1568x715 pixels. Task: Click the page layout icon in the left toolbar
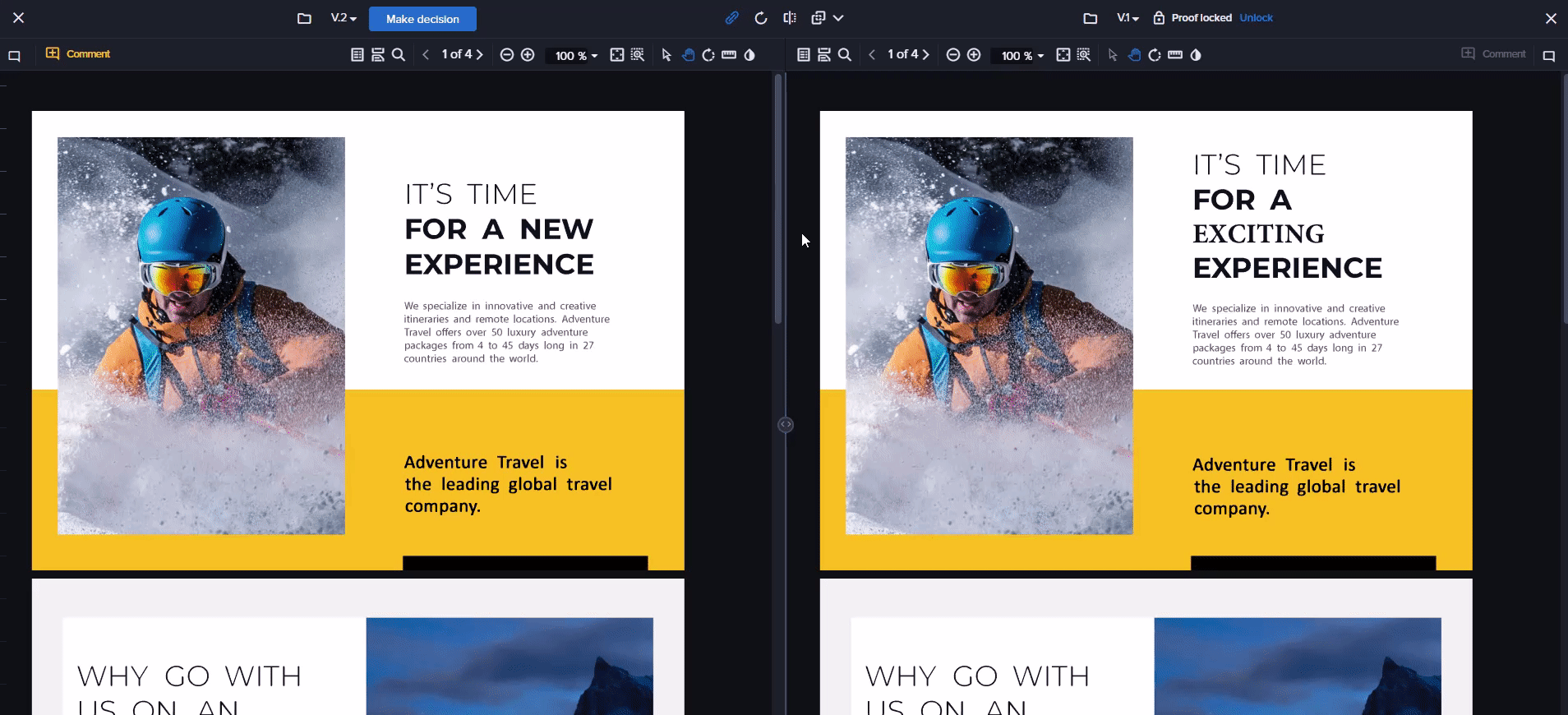coord(378,55)
